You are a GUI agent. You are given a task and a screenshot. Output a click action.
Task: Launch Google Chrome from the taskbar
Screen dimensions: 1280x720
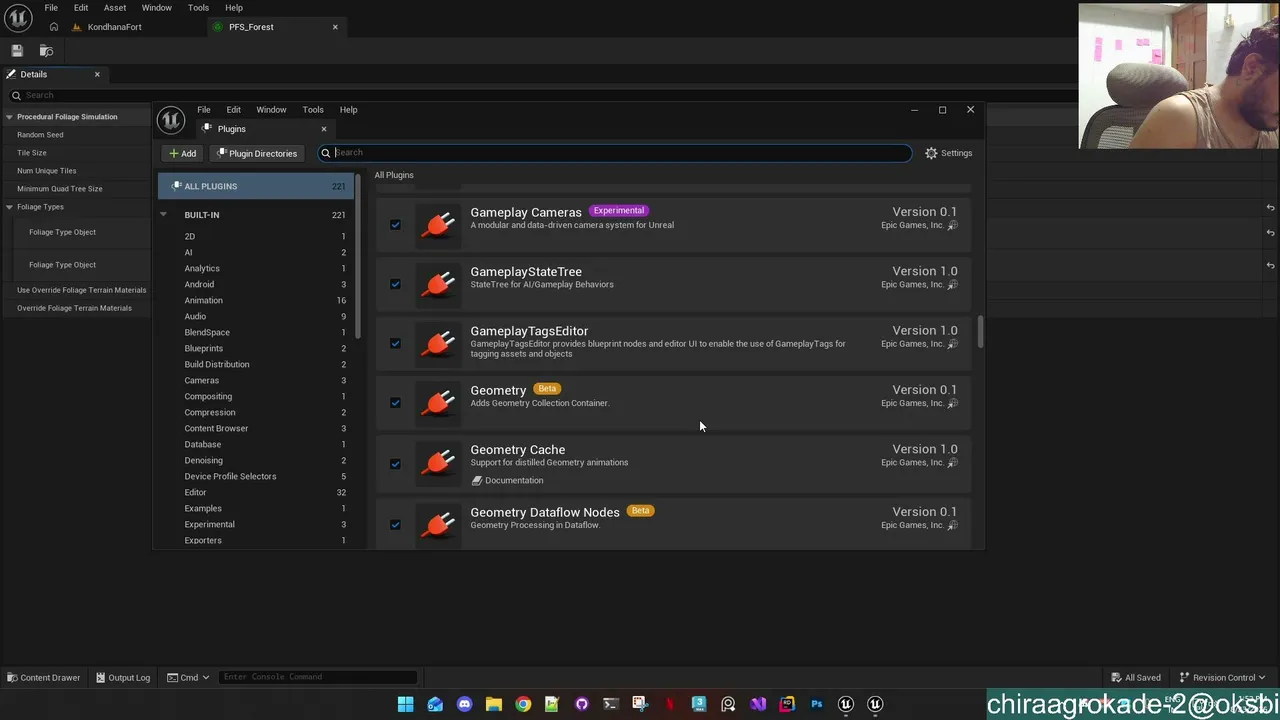click(523, 704)
